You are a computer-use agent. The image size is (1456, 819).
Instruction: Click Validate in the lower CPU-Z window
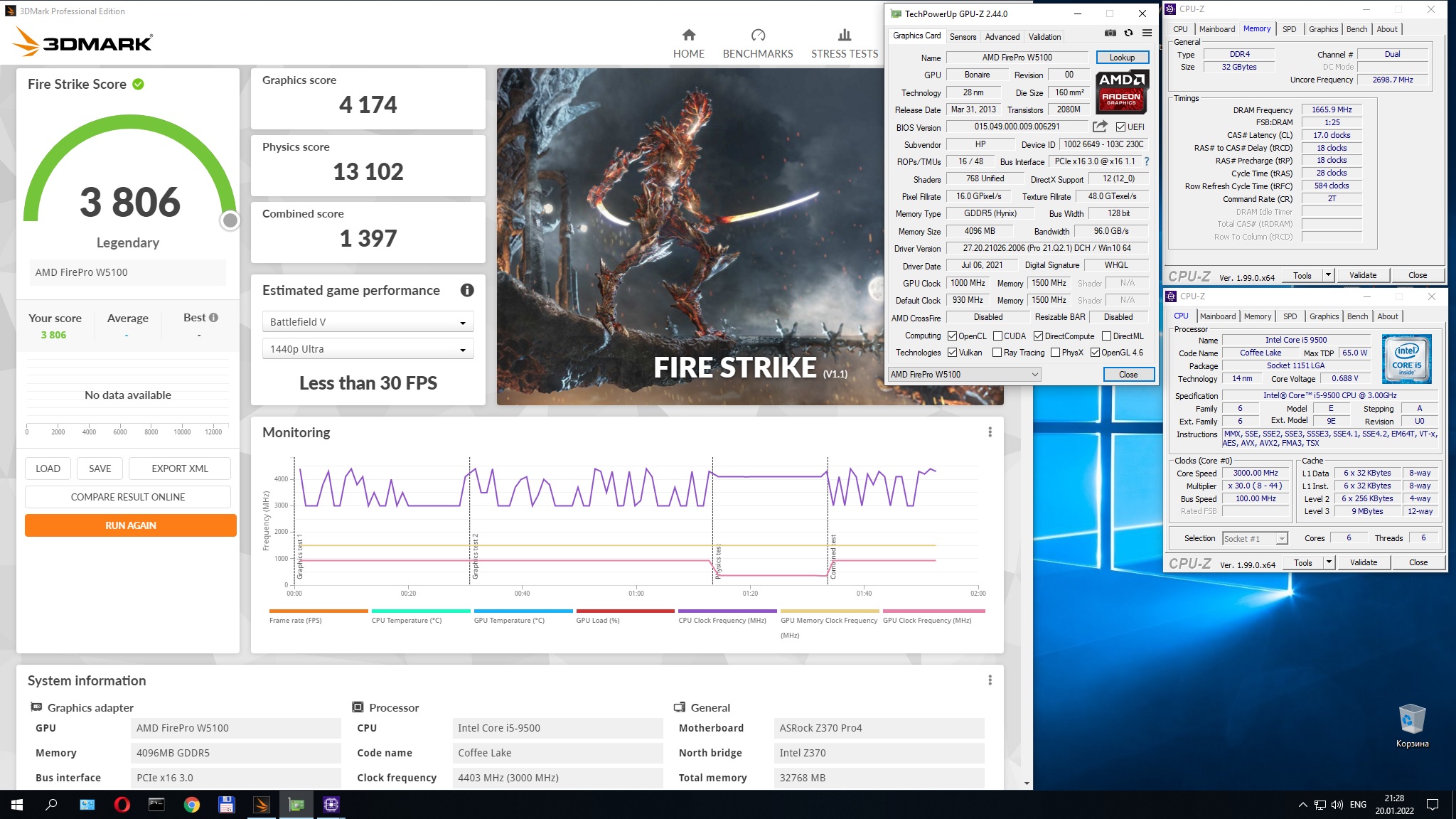(1363, 562)
